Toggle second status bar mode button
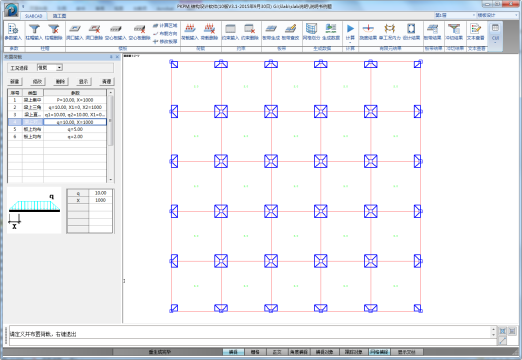This screenshot has height=360, width=522. (x=255, y=352)
